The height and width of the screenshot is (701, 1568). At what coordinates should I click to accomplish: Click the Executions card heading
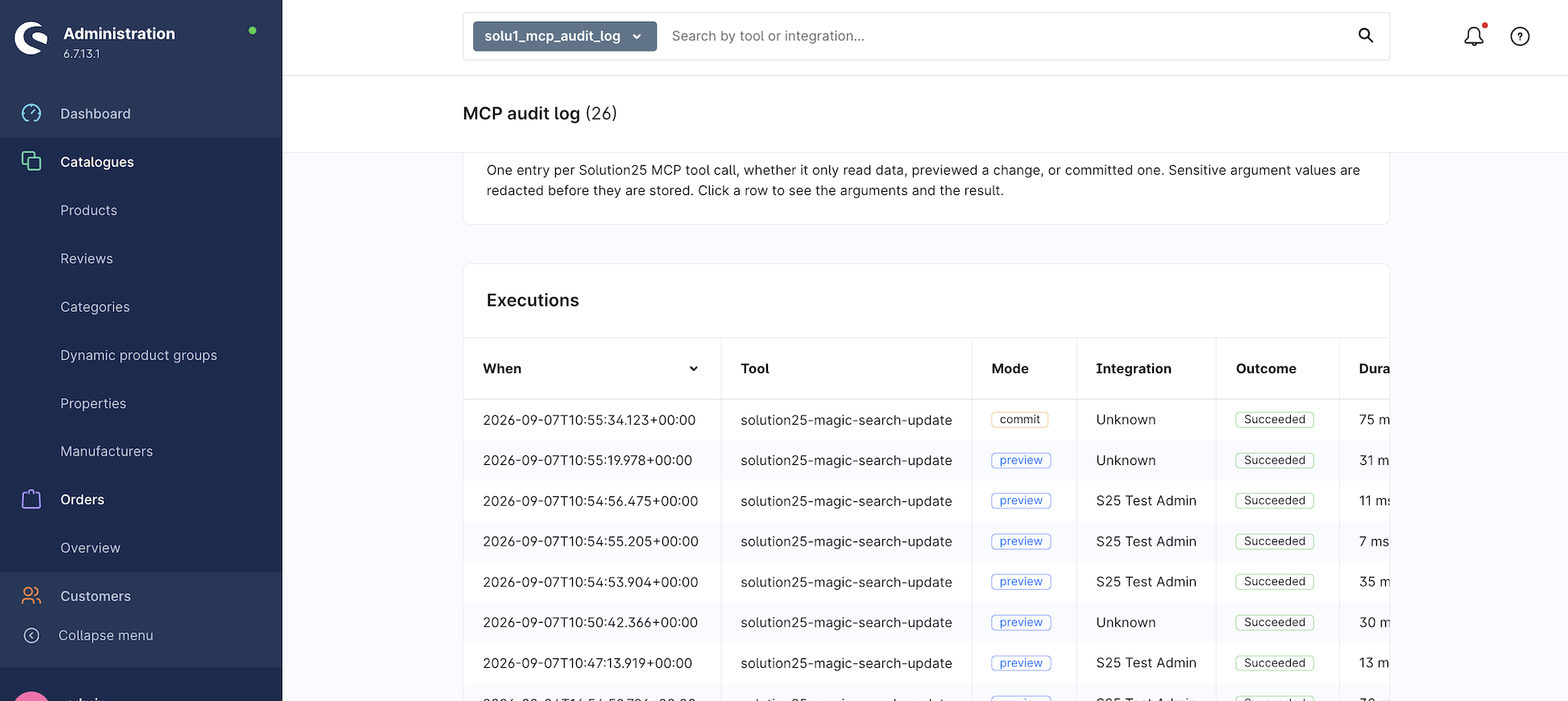[x=533, y=301]
